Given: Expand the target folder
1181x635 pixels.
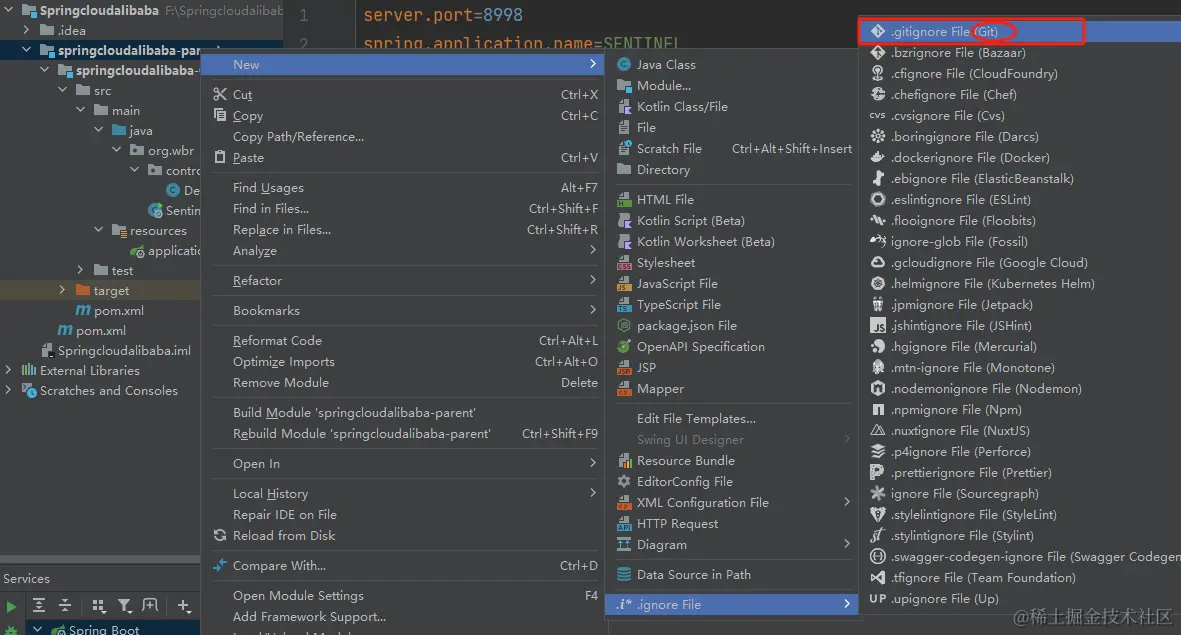Looking at the screenshot, I should [x=63, y=290].
